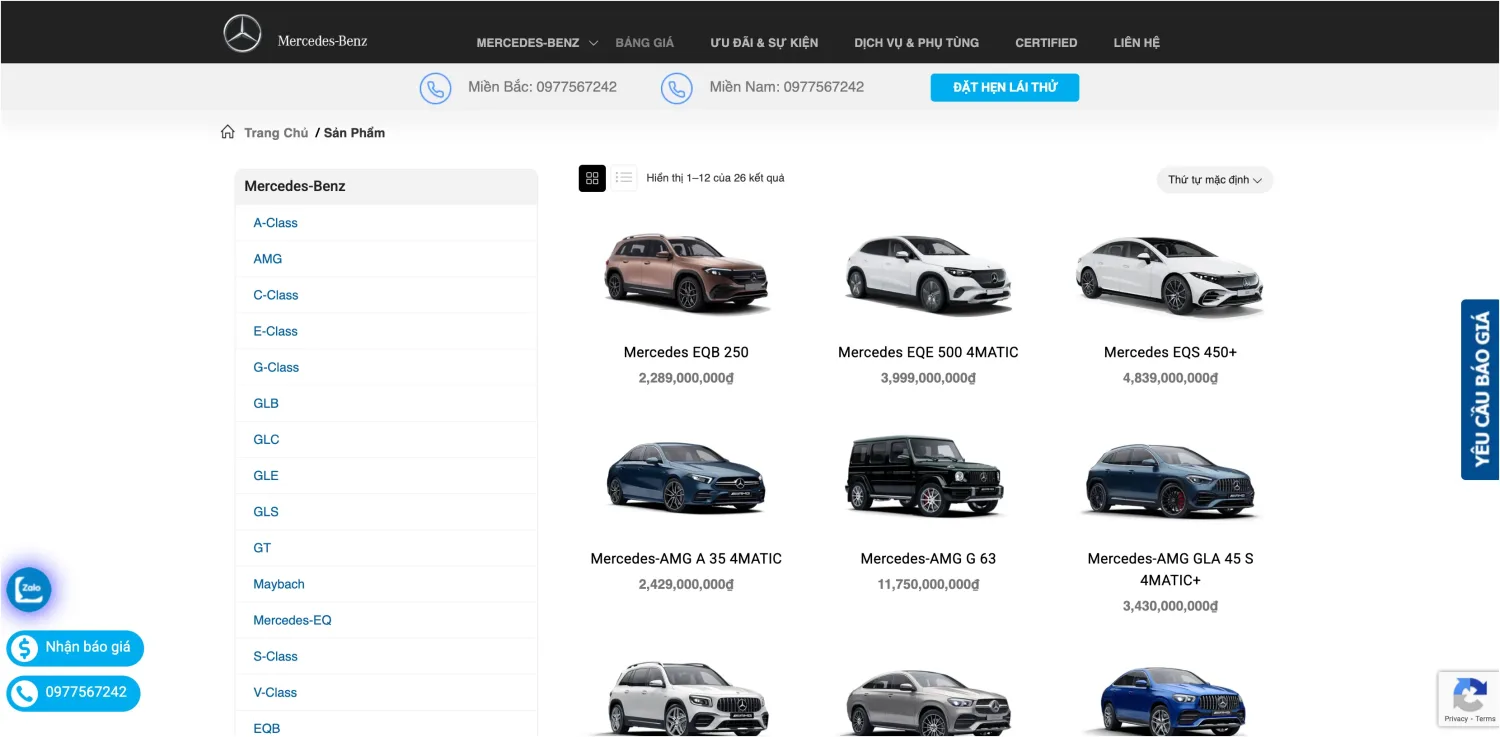The width and height of the screenshot is (1500, 737).
Task: Click Mercedes-Benz wordmark text
Action: 322,41
